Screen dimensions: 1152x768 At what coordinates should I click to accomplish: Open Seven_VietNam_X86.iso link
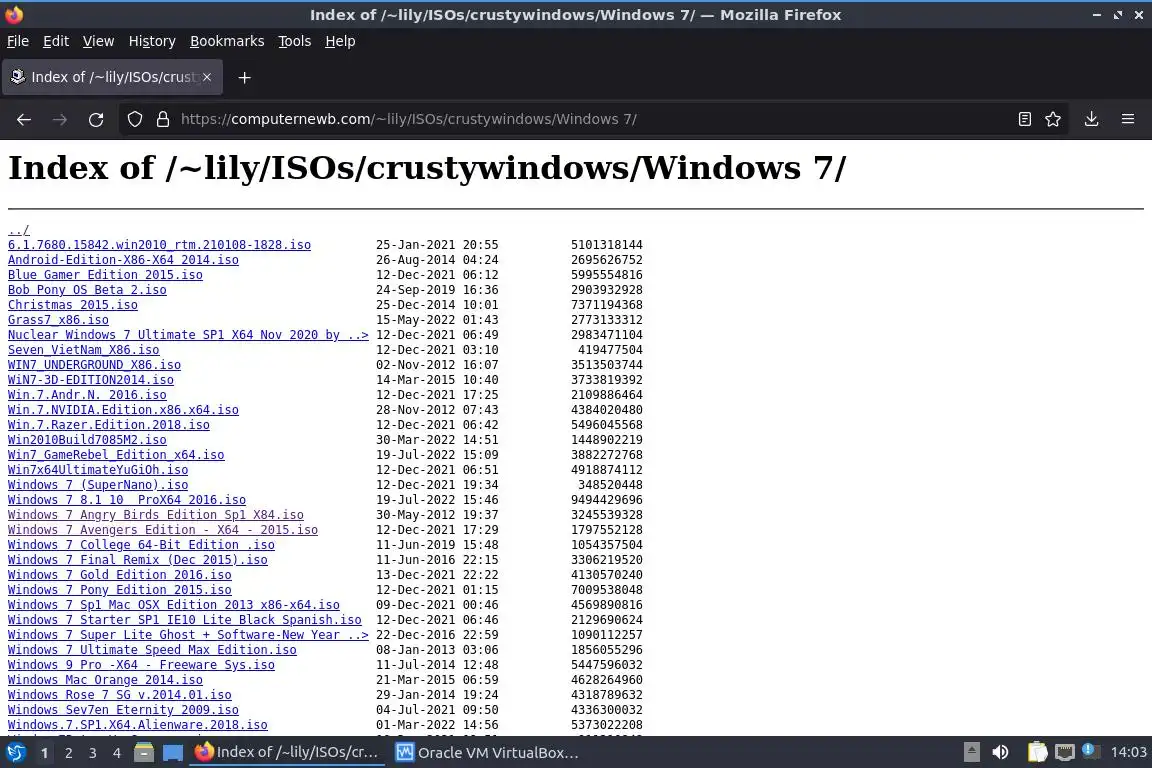click(x=84, y=350)
